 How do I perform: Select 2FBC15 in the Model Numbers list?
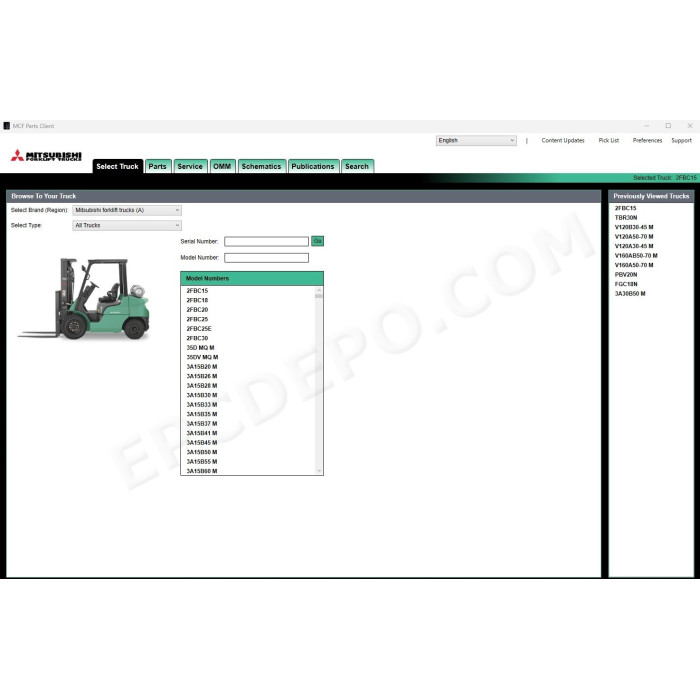197,291
